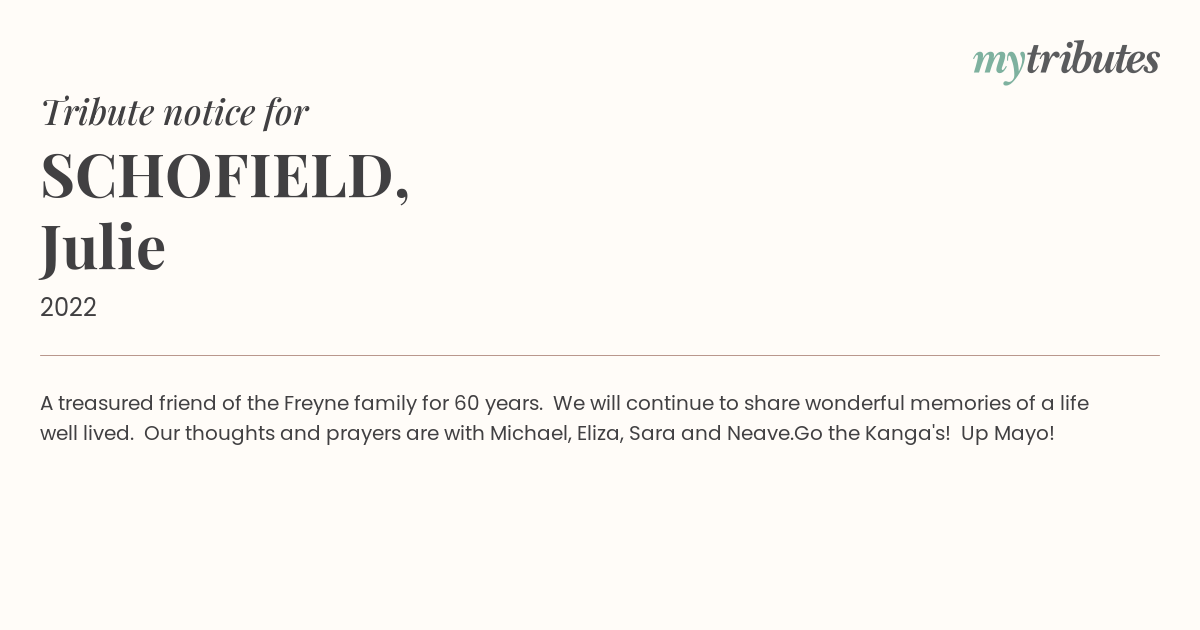Click the first name Julie
1200x630 pixels.
pyautogui.click(x=102, y=247)
